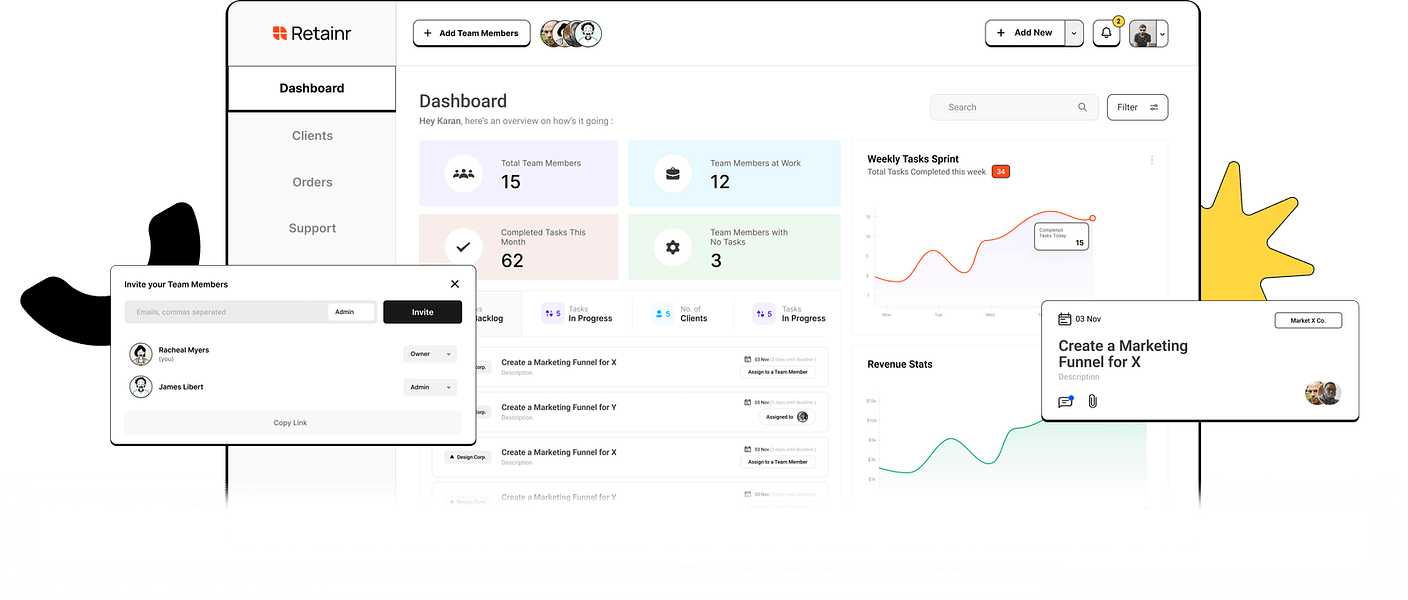Open the Filter options
Screen dimensions: 1408x600
1137,107
